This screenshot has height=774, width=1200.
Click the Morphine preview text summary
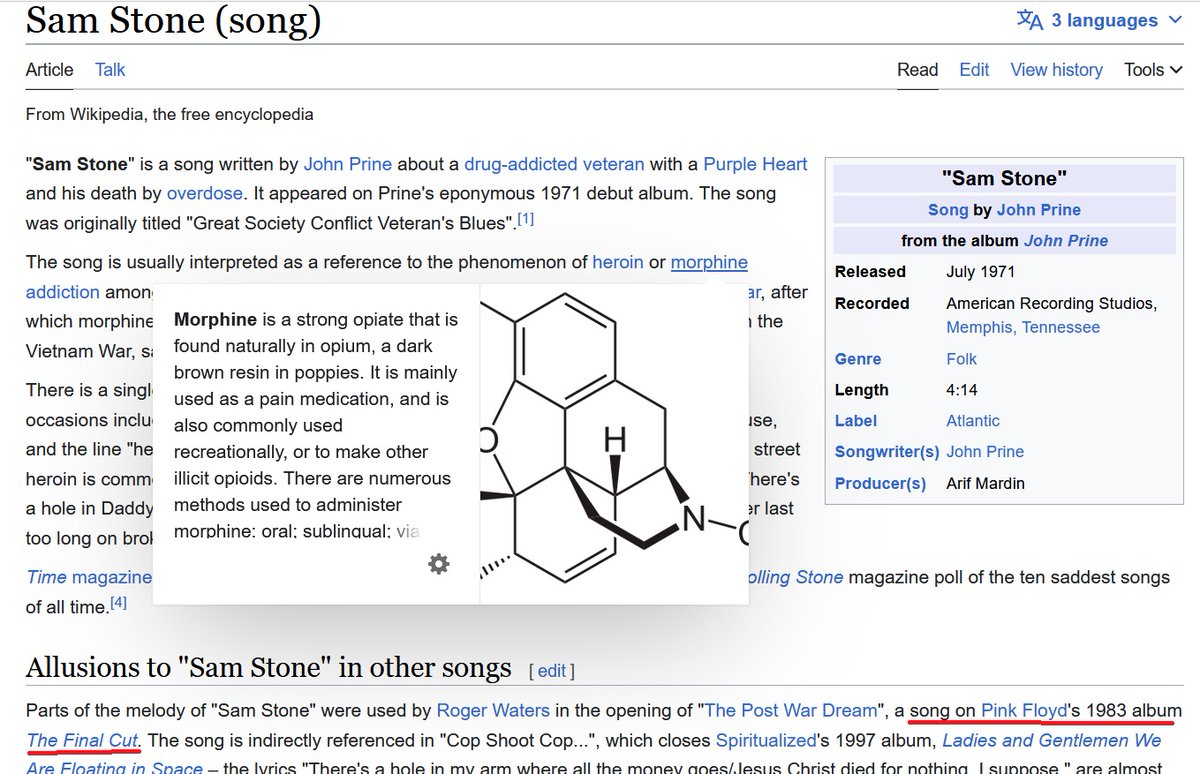click(316, 424)
